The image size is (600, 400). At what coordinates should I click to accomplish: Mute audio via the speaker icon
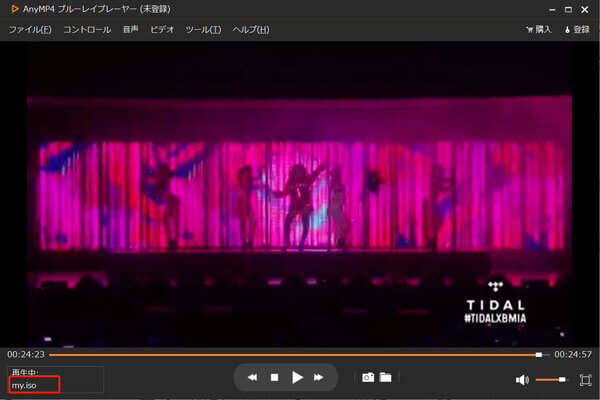point(522,380)
